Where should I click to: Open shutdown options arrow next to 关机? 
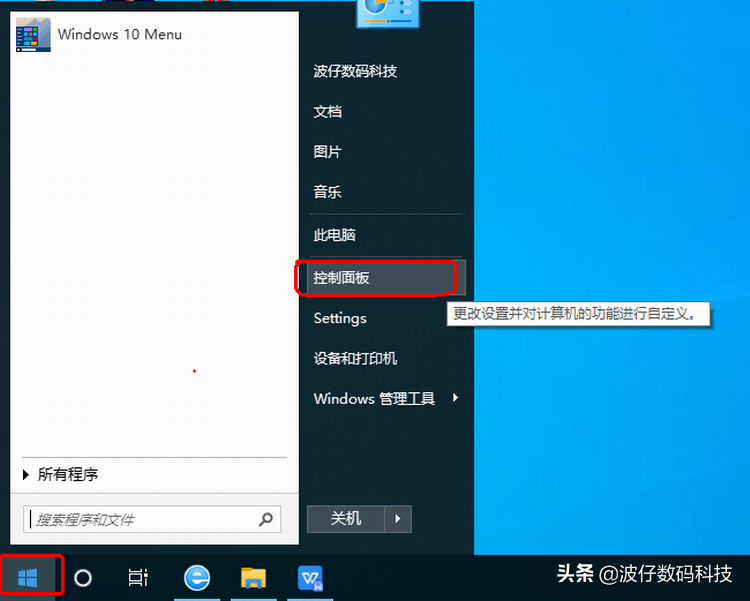point(398,519)
